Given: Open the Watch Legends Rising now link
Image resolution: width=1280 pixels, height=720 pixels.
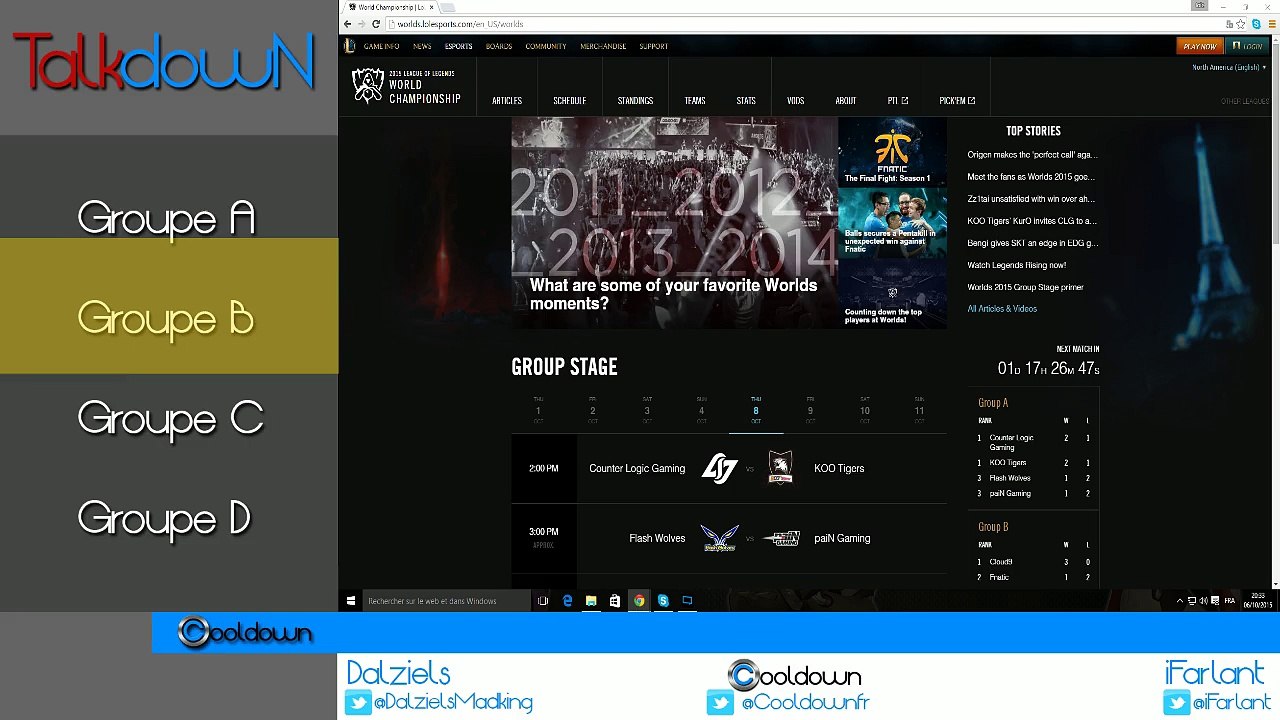Looking at the screenshot, I should 1017,265.
